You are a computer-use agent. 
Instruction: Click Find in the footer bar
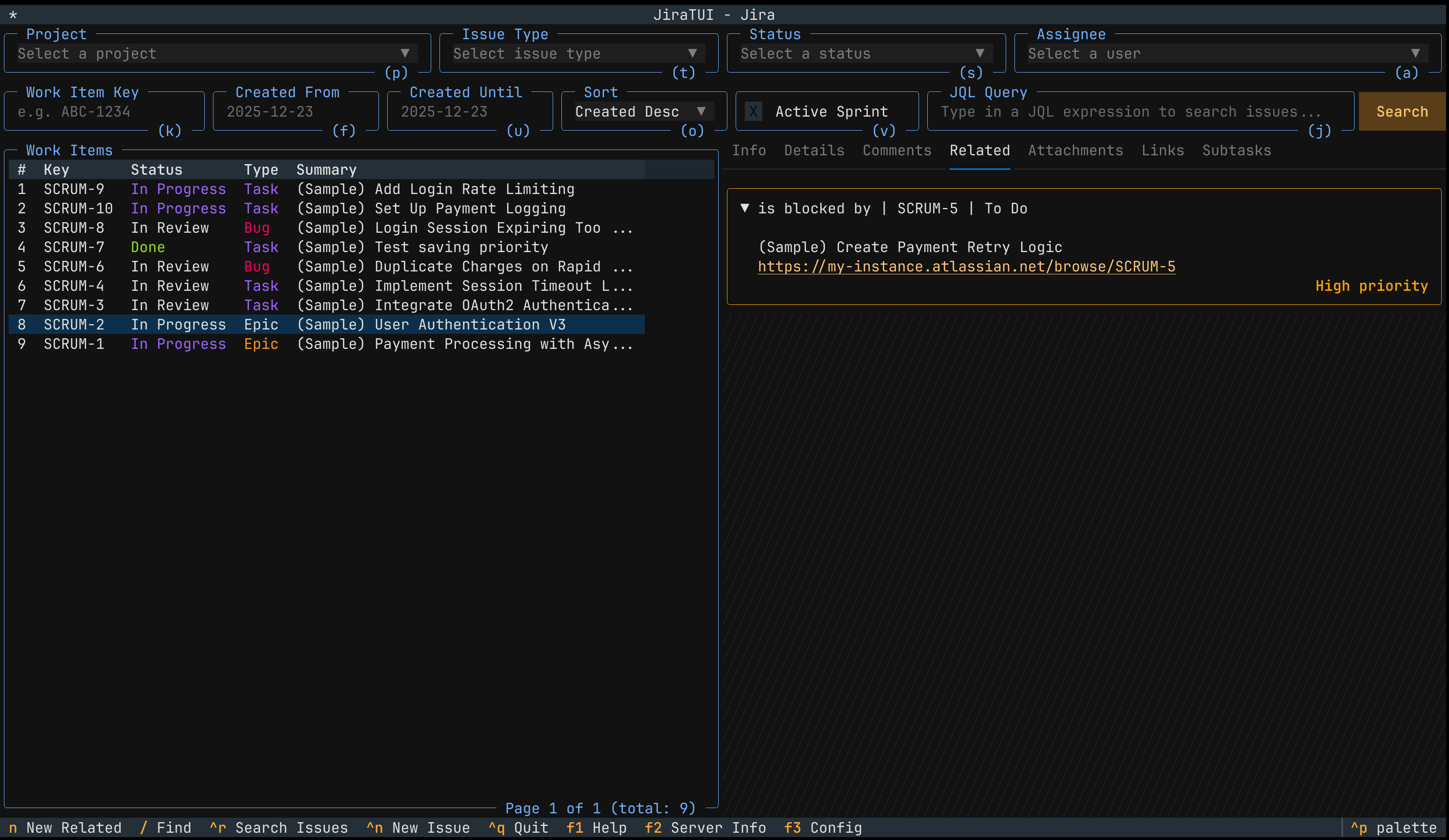pos(166,828)
